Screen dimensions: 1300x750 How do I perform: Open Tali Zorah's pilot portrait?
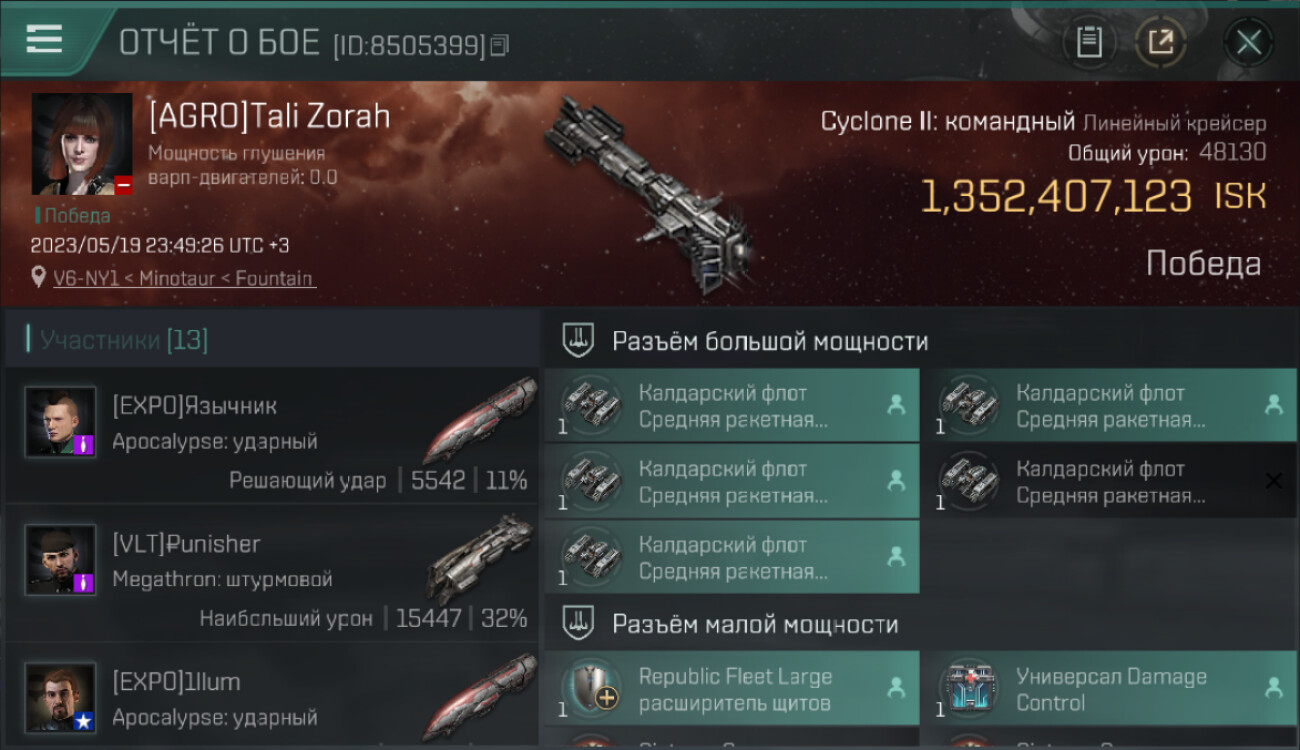tap(82, 144)
